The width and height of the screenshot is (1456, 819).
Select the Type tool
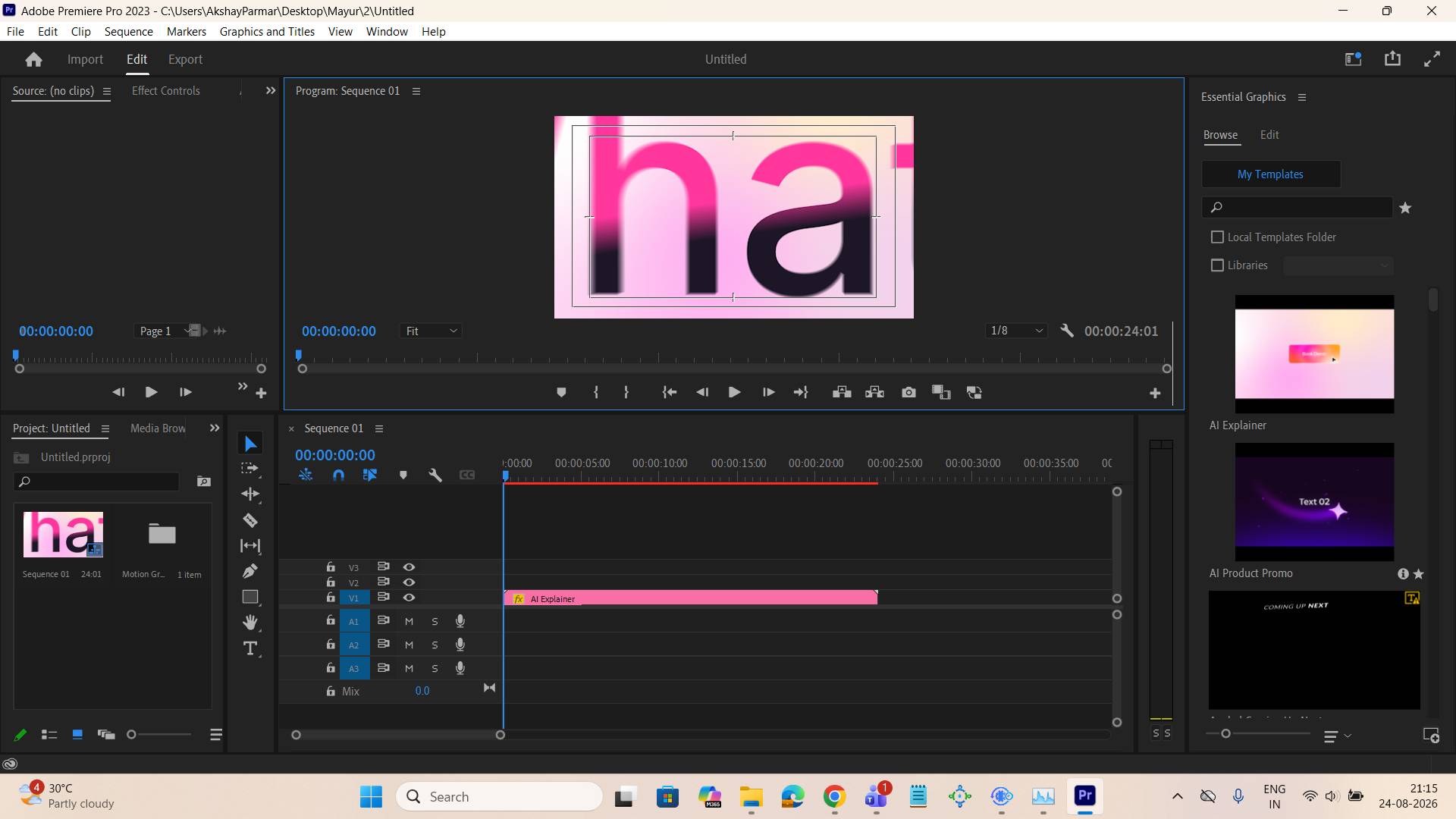pyautogui.click(x=249, y=648)
